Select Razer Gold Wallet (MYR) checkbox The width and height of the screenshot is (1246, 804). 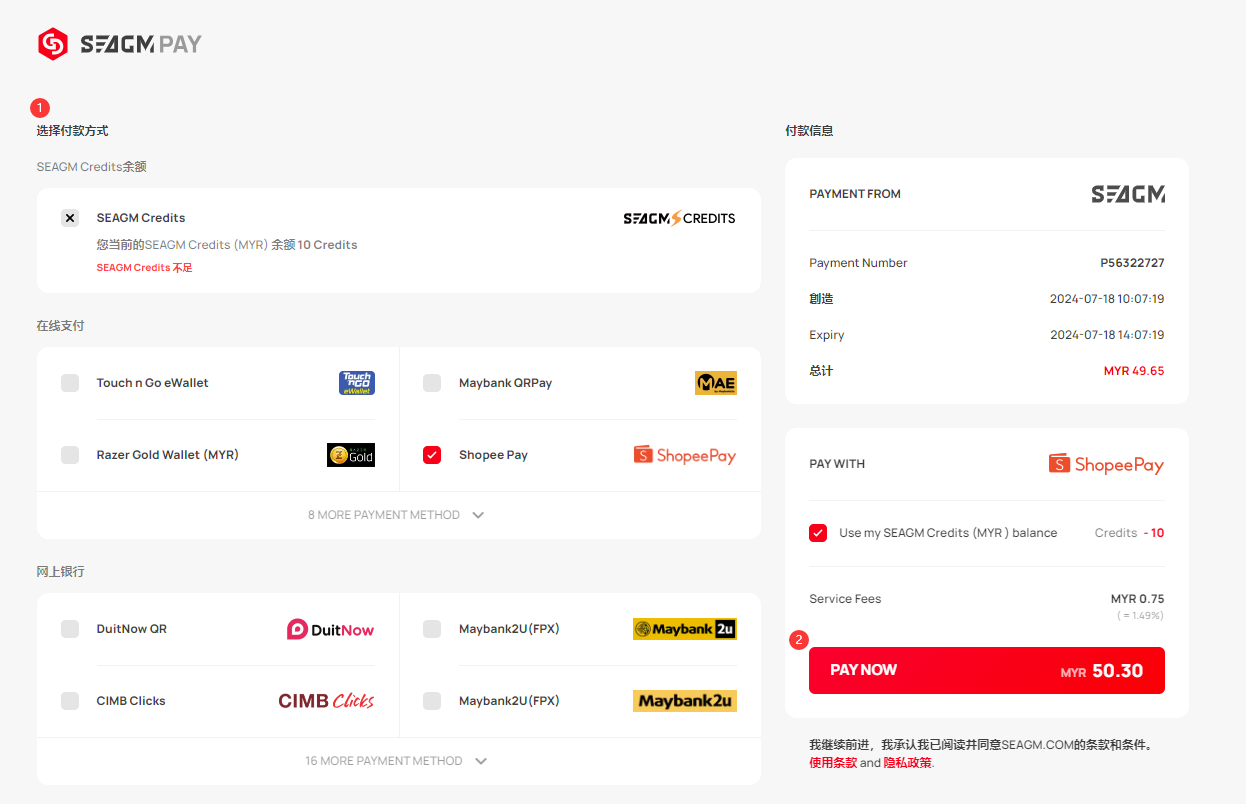click(x=70, y=455)
